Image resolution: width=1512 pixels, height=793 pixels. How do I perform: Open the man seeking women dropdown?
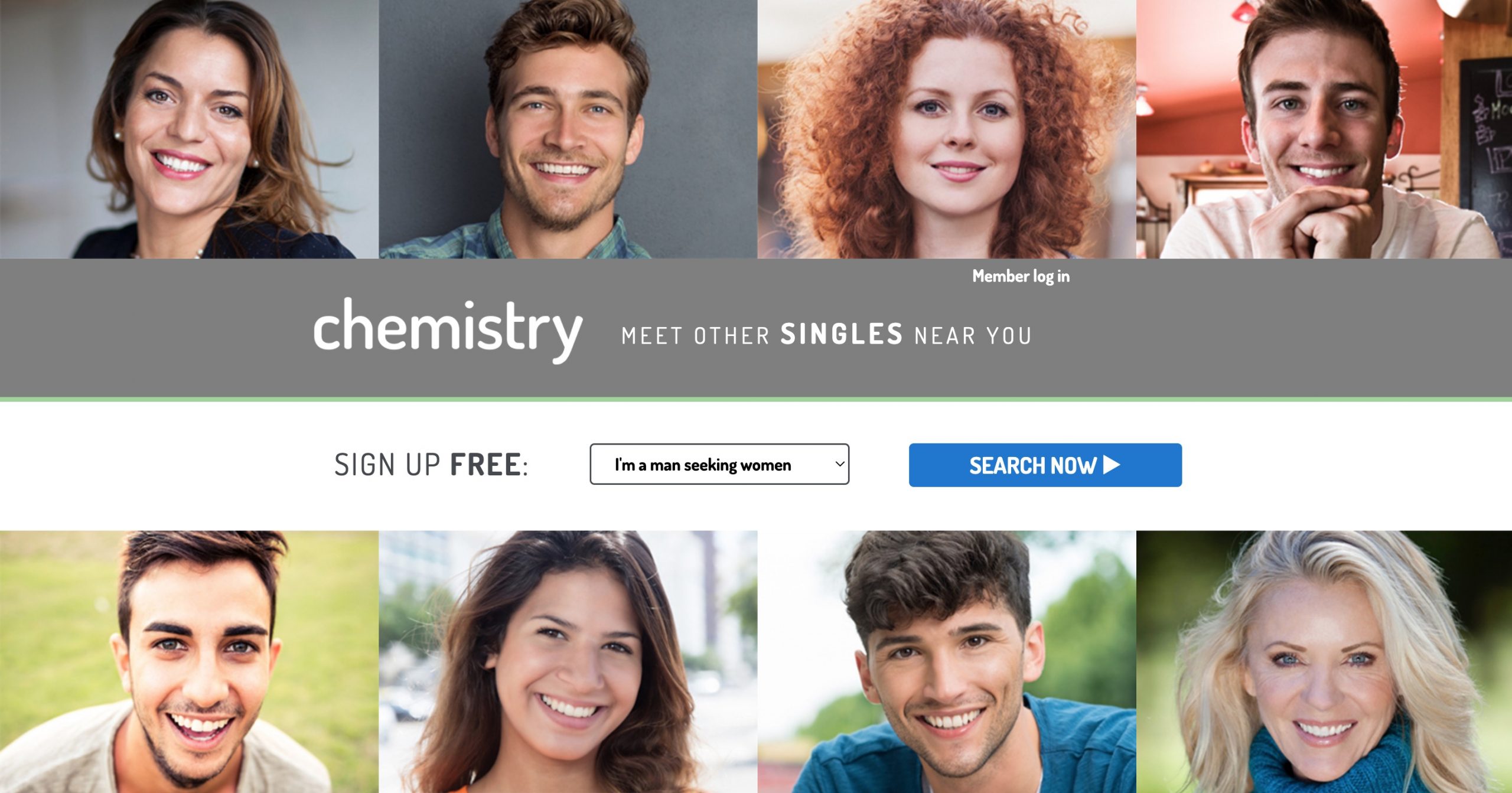click(x=719, y=464)
